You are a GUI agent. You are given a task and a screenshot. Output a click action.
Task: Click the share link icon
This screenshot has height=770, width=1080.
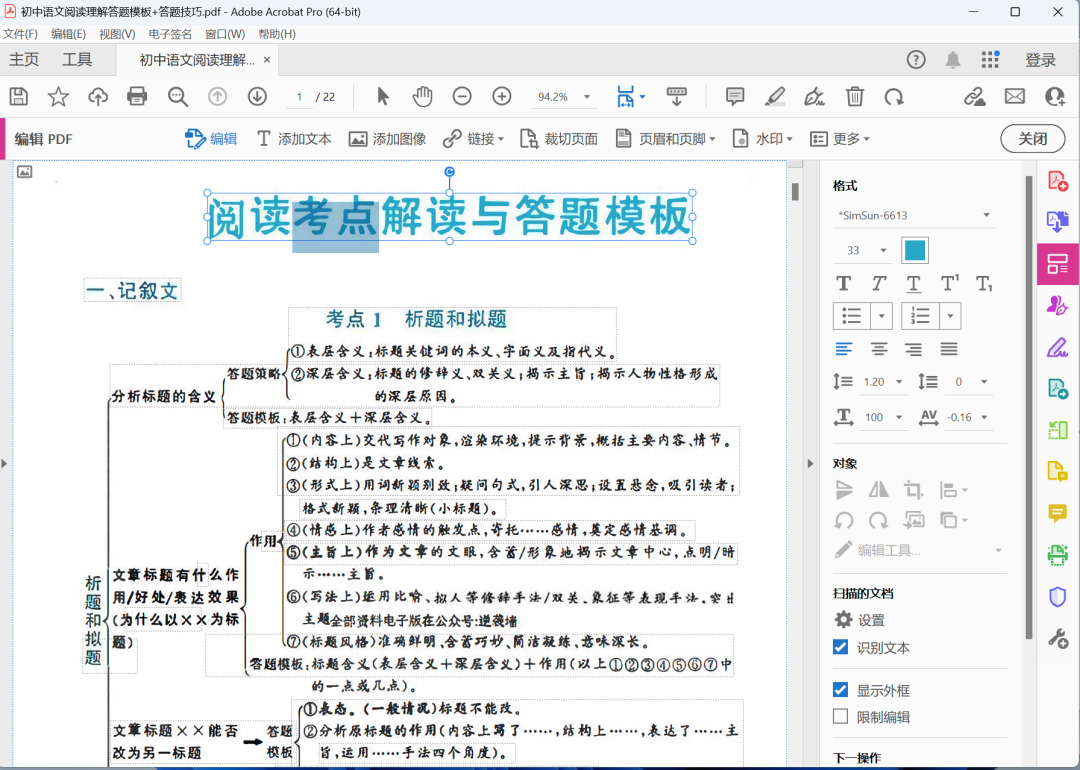(975, 96)
